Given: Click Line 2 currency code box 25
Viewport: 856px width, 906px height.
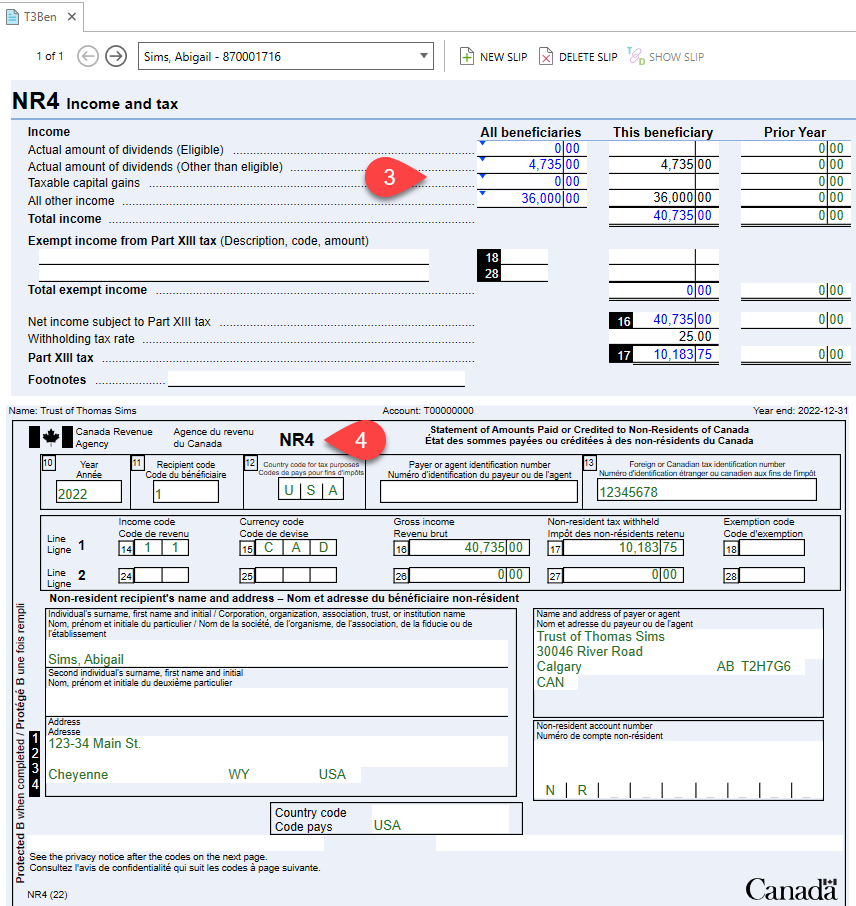Looking at the screenshot, I should 296,575.
